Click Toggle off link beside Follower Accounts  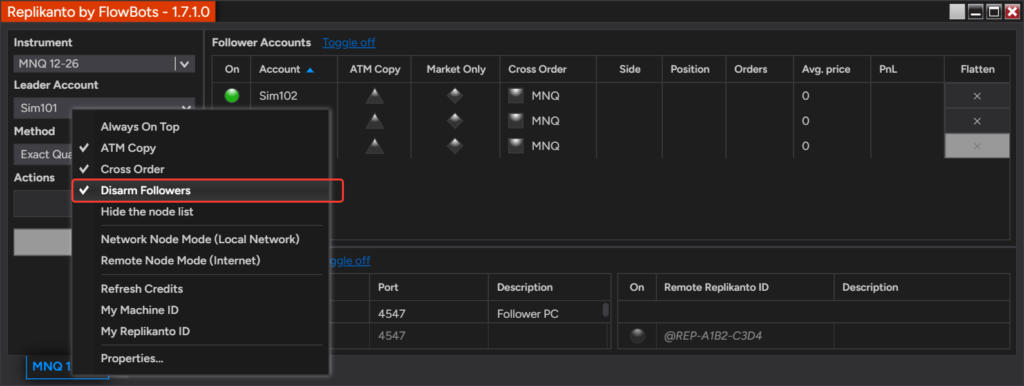[x=349, y=42]
